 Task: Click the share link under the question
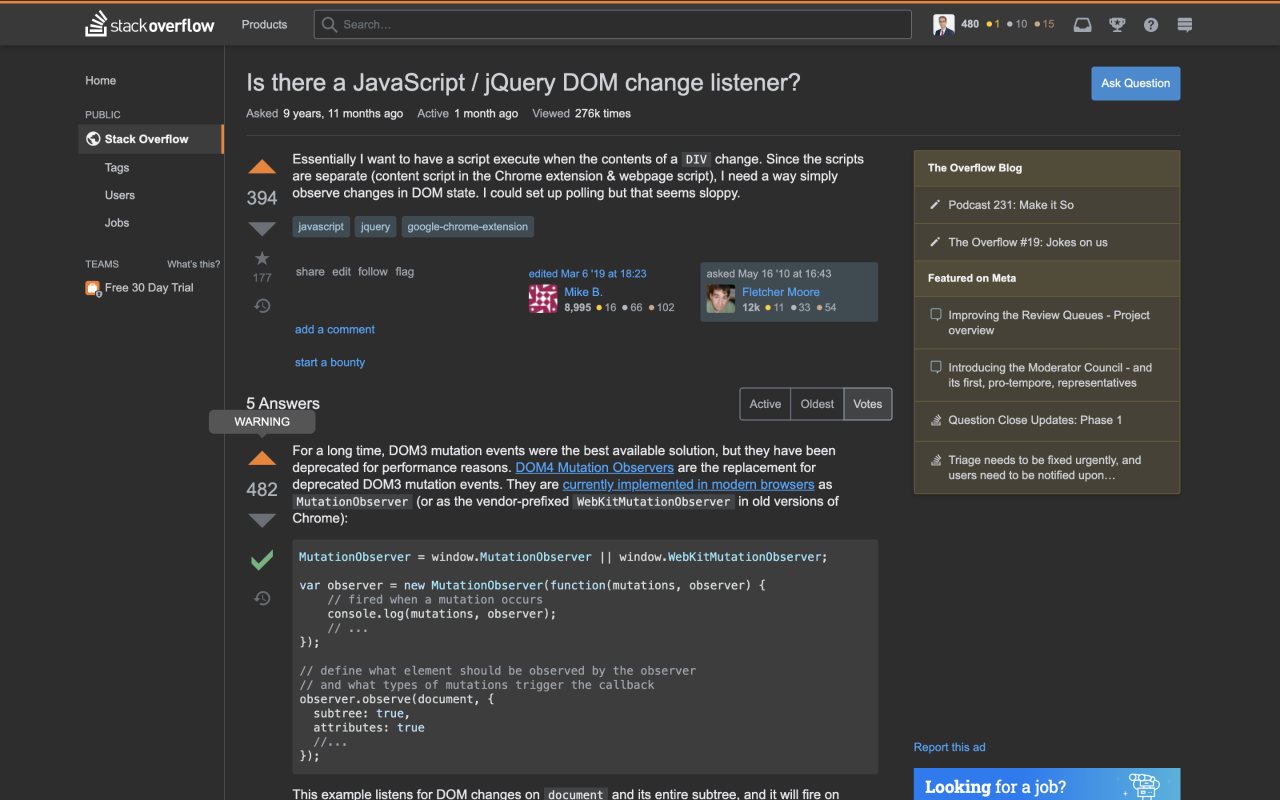click(x=310, y=272)
